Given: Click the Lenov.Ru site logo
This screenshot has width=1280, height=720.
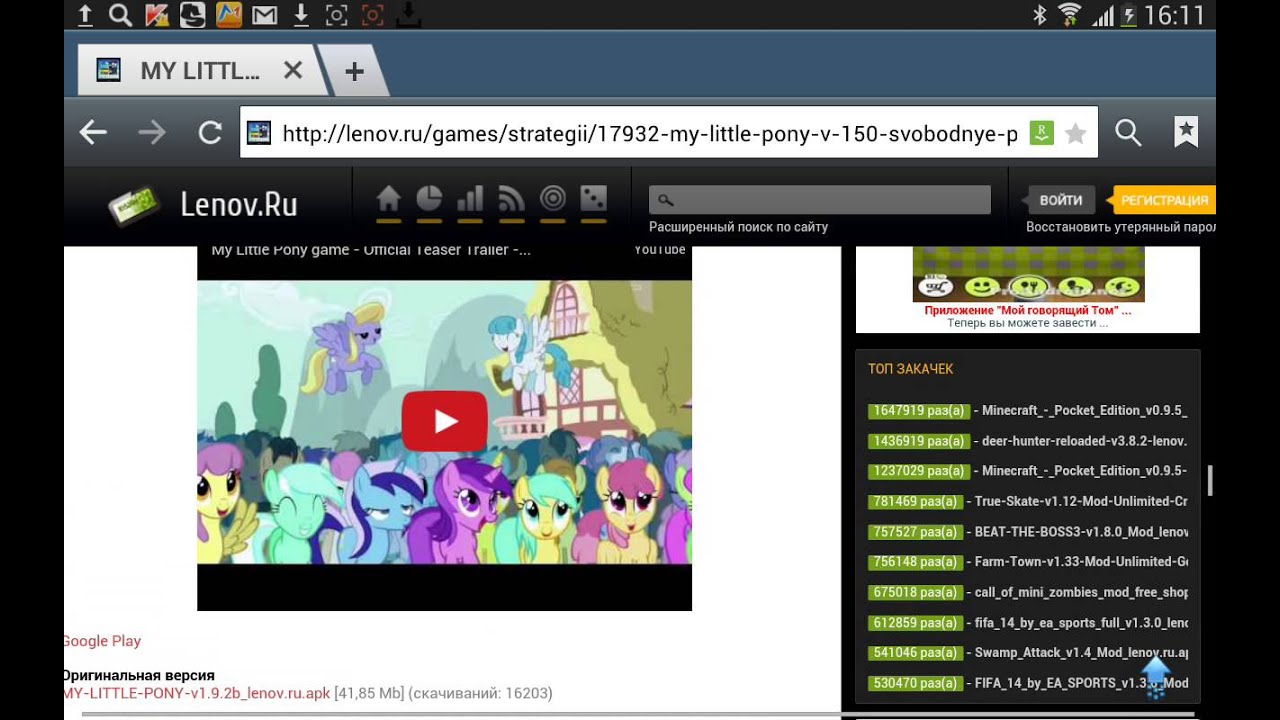Looking at the screenshot, I should pos(204,205).
